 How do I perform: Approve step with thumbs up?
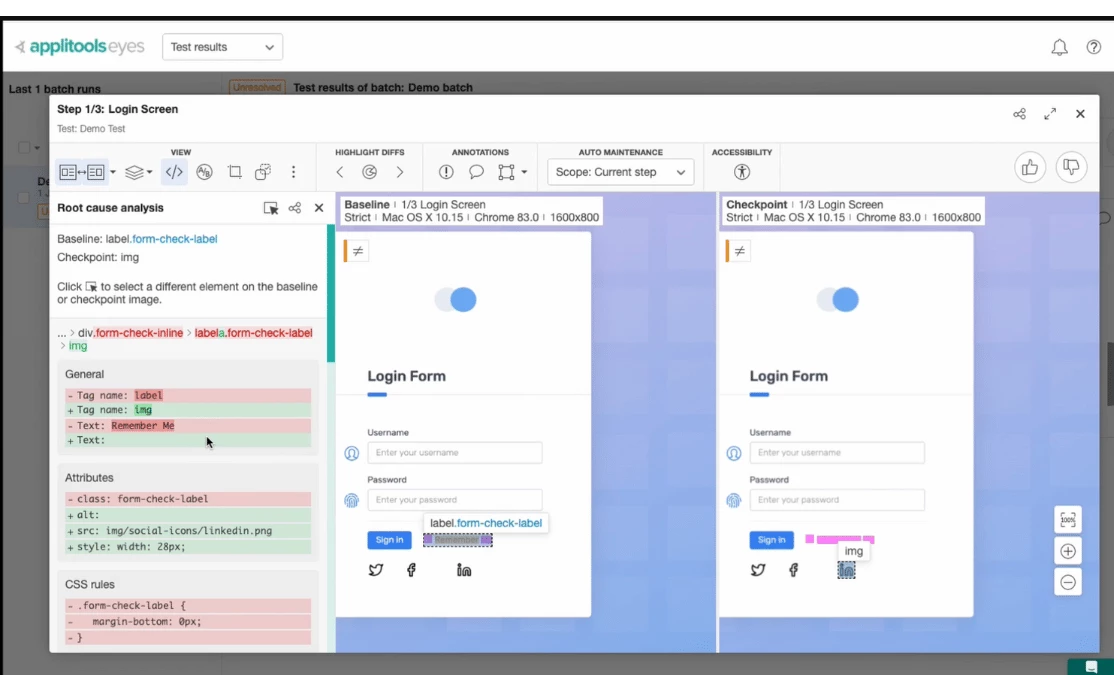click(1029, 168)
